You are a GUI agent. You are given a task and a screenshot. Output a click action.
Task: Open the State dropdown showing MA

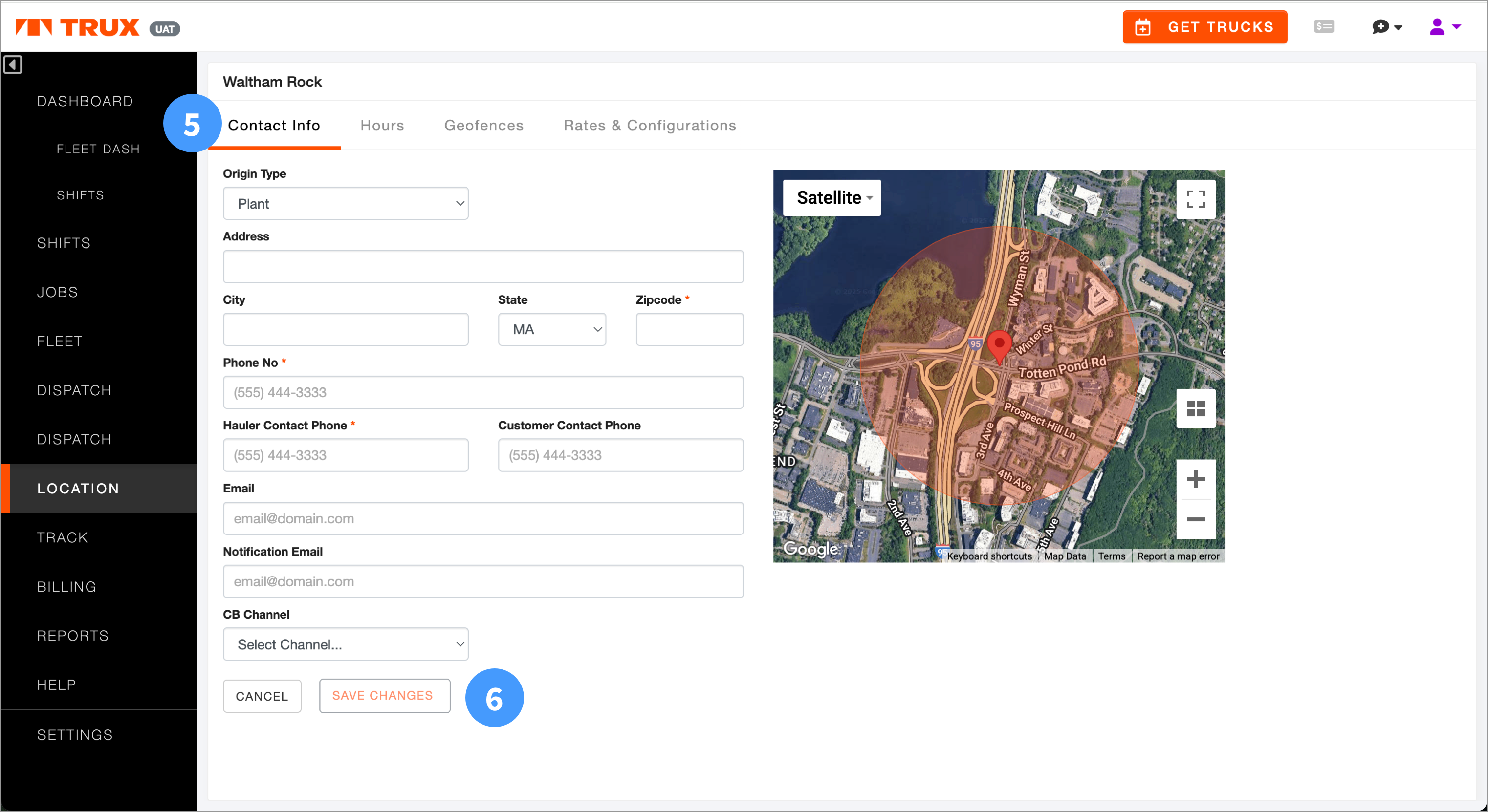click(x=552, y=329)
